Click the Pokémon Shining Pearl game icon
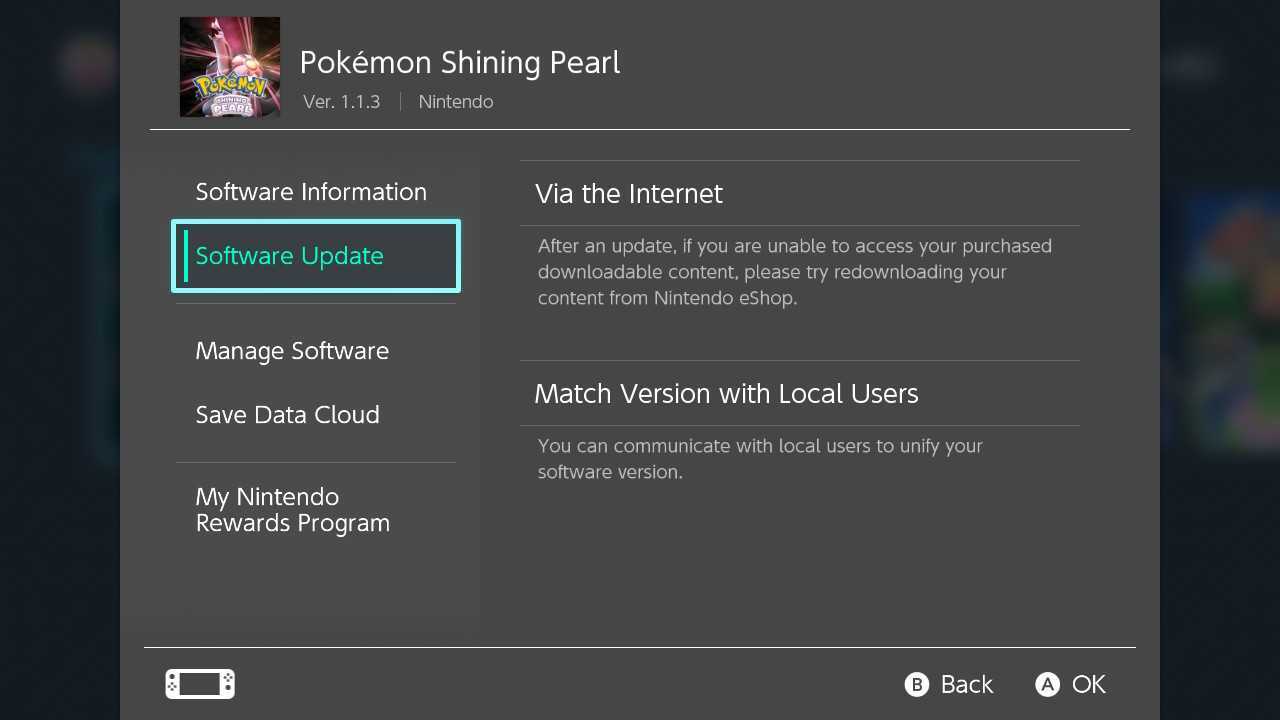This screenshot has height=720, width=1280. pyautogui.click(x=229, y=66)
